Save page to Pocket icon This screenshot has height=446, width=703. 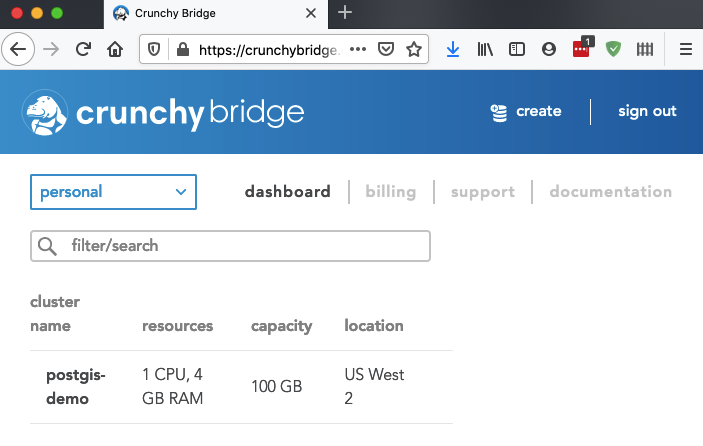point(386,49)
